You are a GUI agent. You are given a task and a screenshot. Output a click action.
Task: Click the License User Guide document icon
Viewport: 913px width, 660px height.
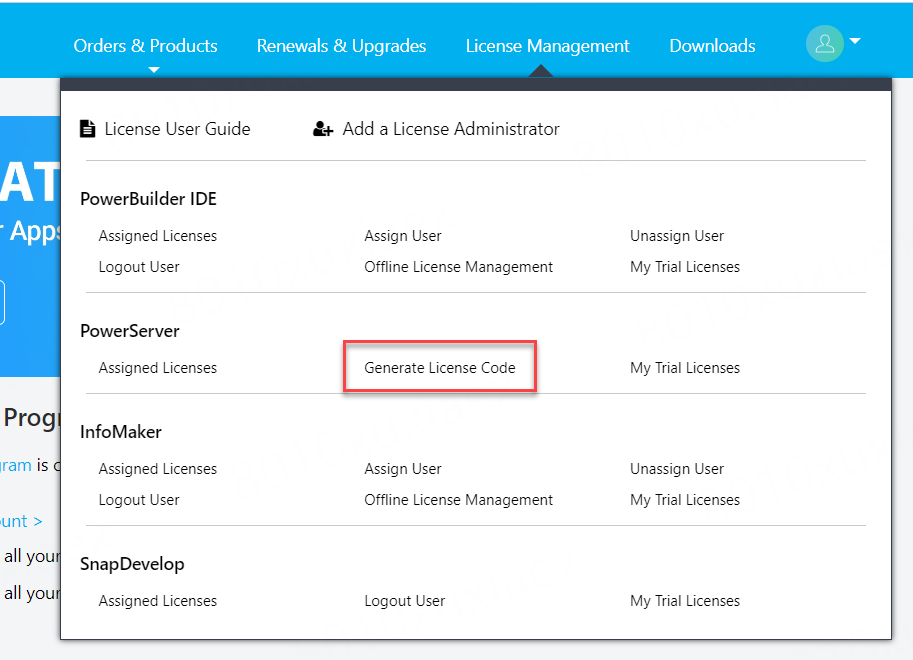coord(87,129)
